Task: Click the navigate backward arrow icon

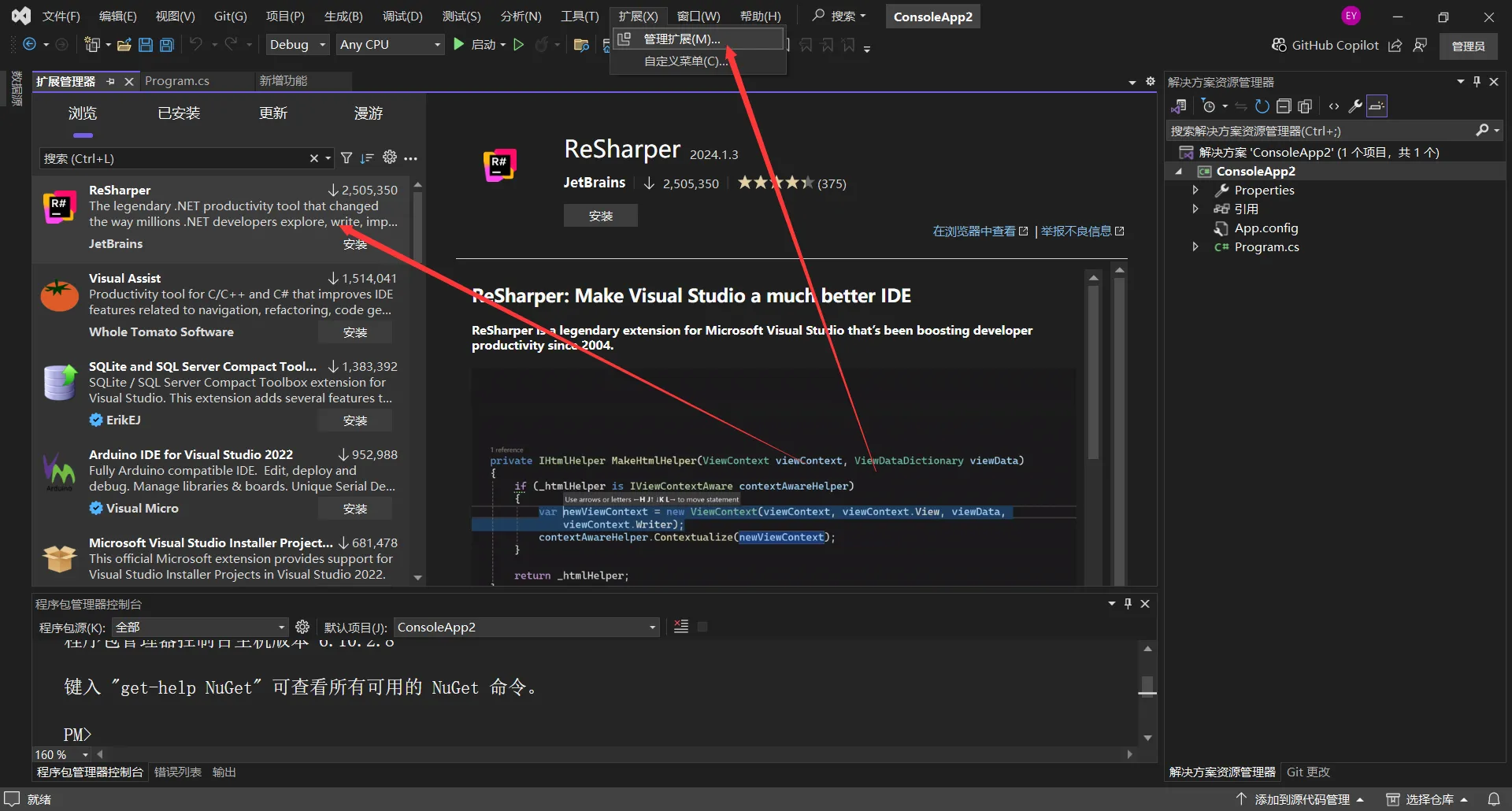Action: click(29, 45)
